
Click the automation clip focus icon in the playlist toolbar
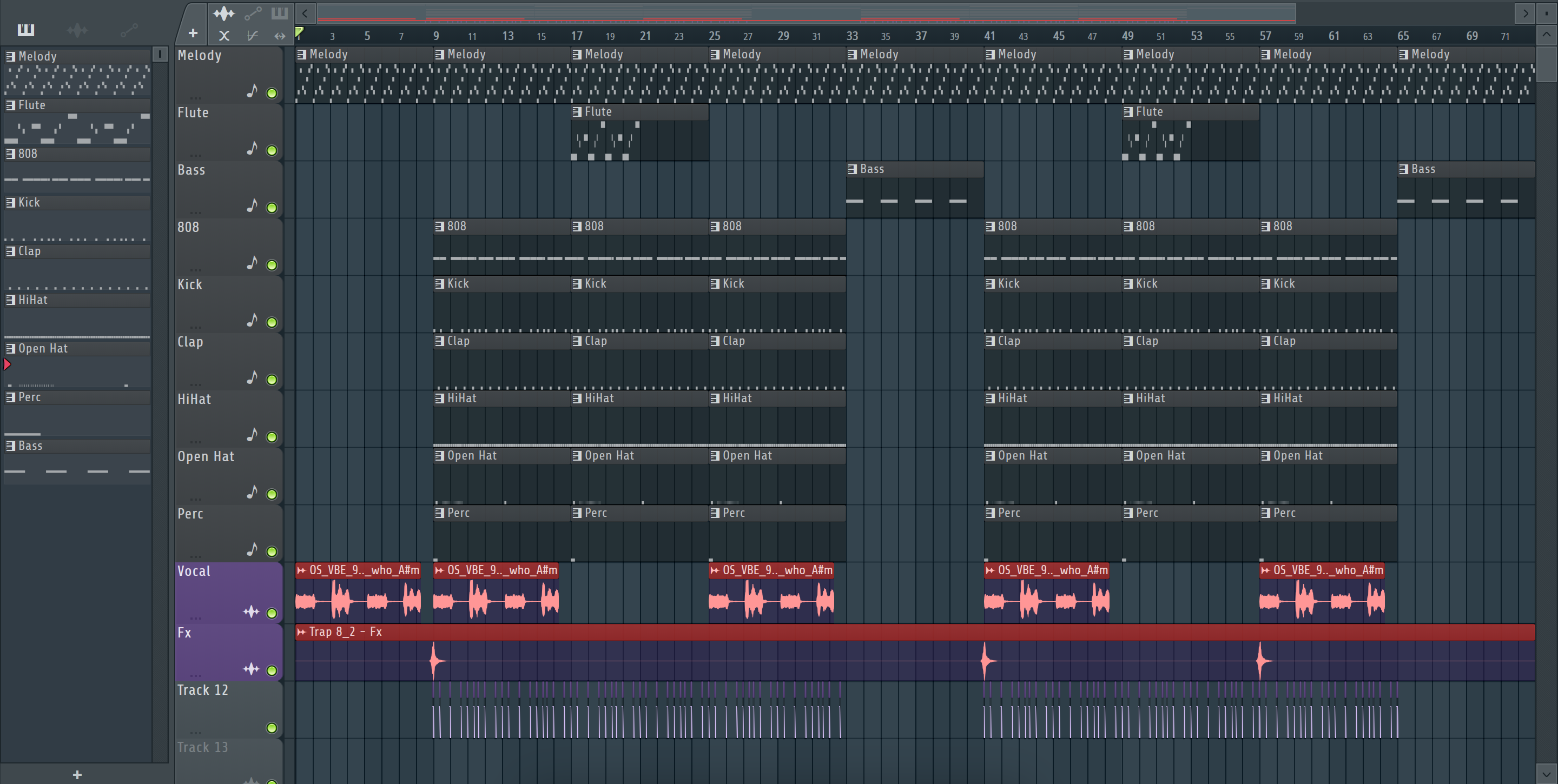tap(253, 12)
